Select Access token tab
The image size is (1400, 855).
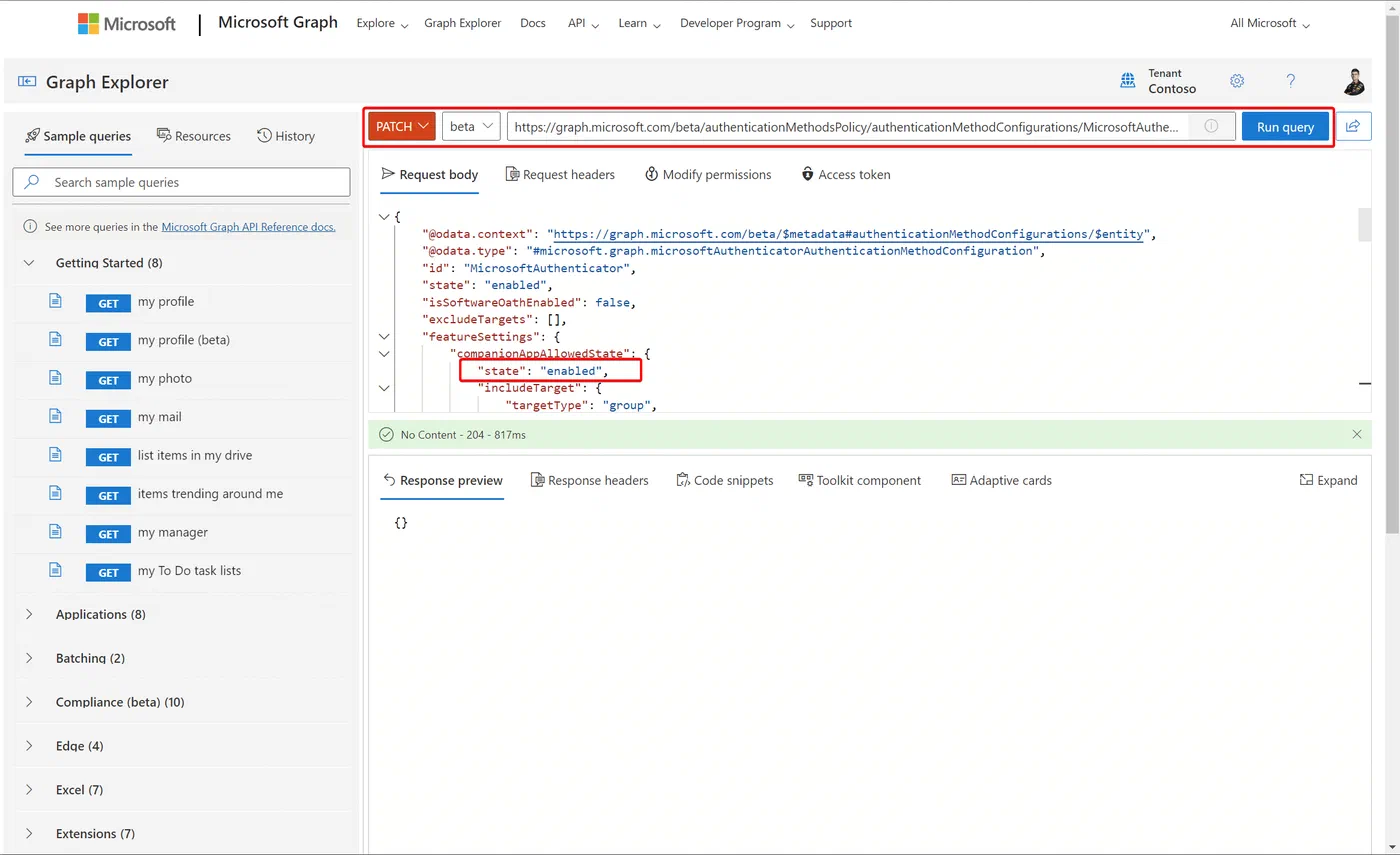coord(846,174)
